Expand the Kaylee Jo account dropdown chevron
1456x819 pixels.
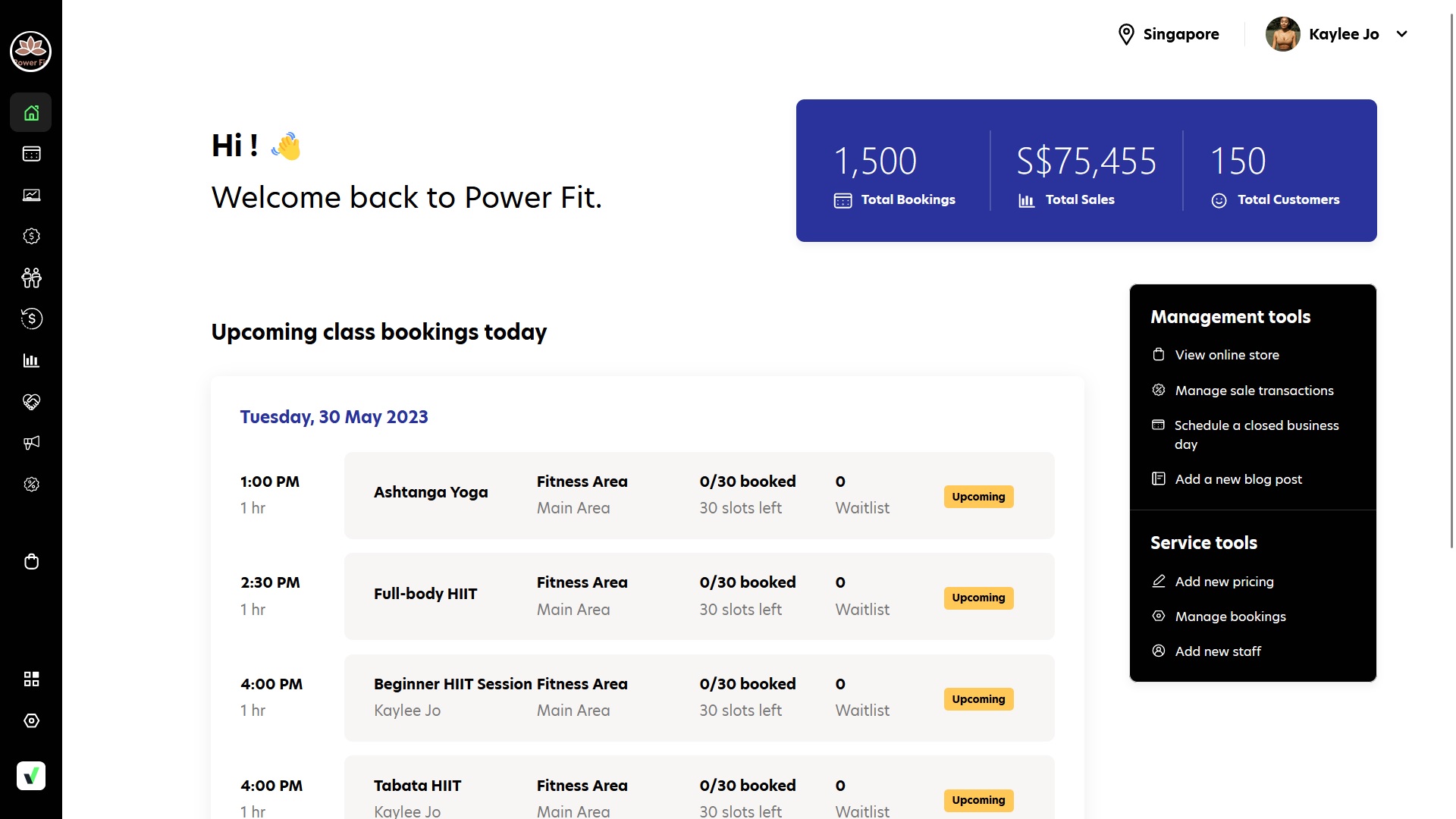(1402, 34)
